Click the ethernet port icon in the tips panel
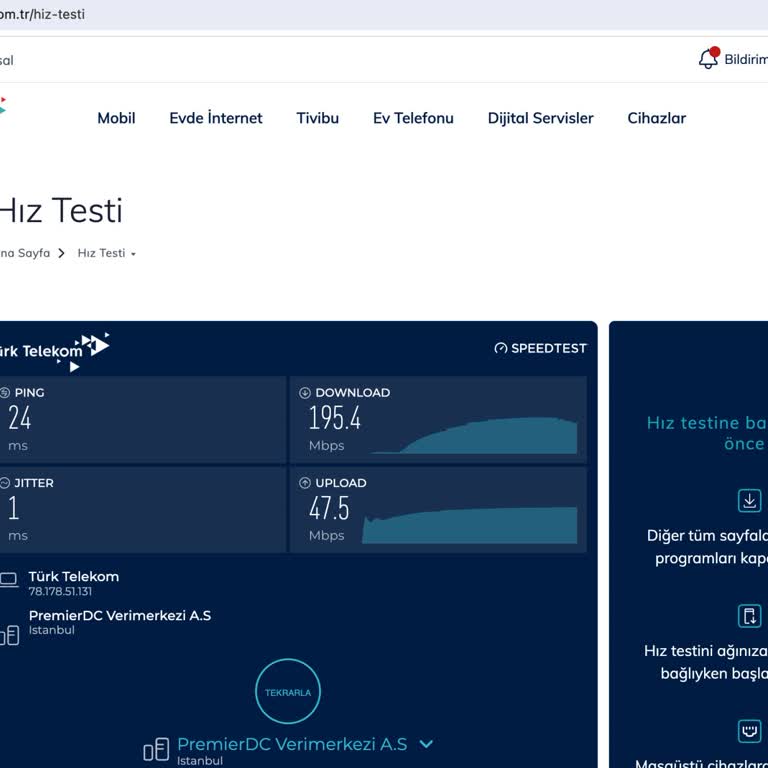Viewport: 768px width, 768px height. point(749,731)
